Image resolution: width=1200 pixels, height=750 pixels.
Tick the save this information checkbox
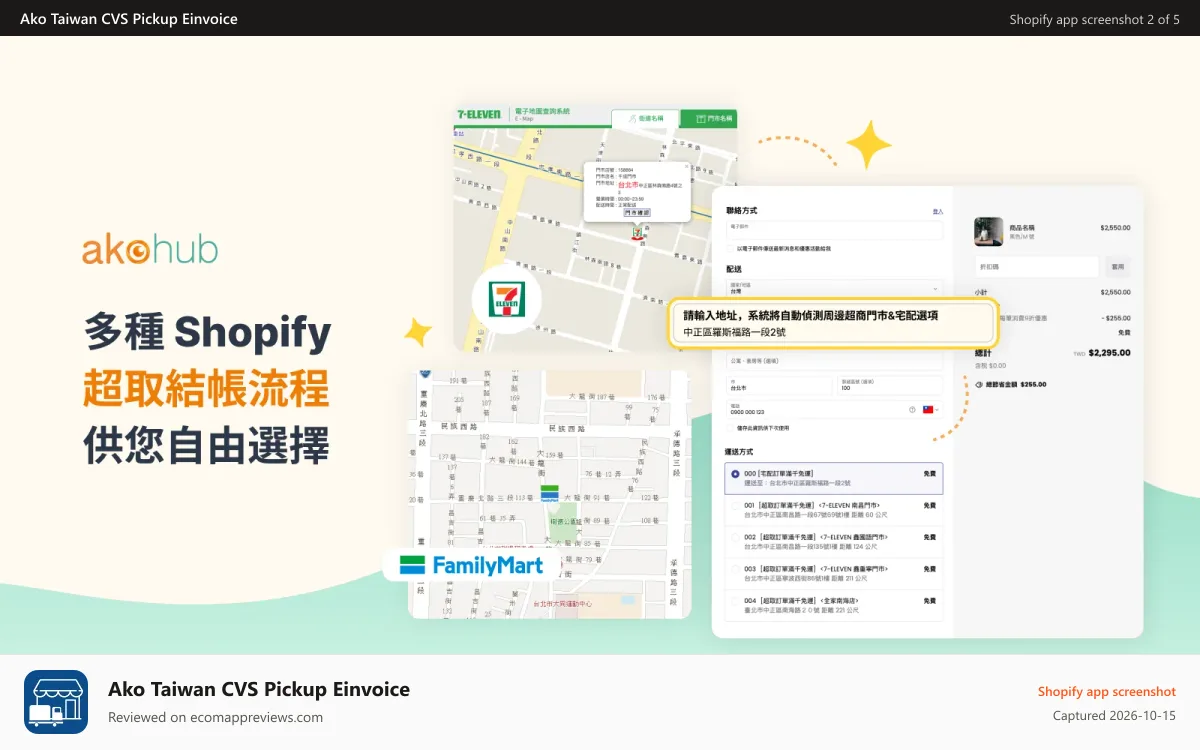coord(730,427)
